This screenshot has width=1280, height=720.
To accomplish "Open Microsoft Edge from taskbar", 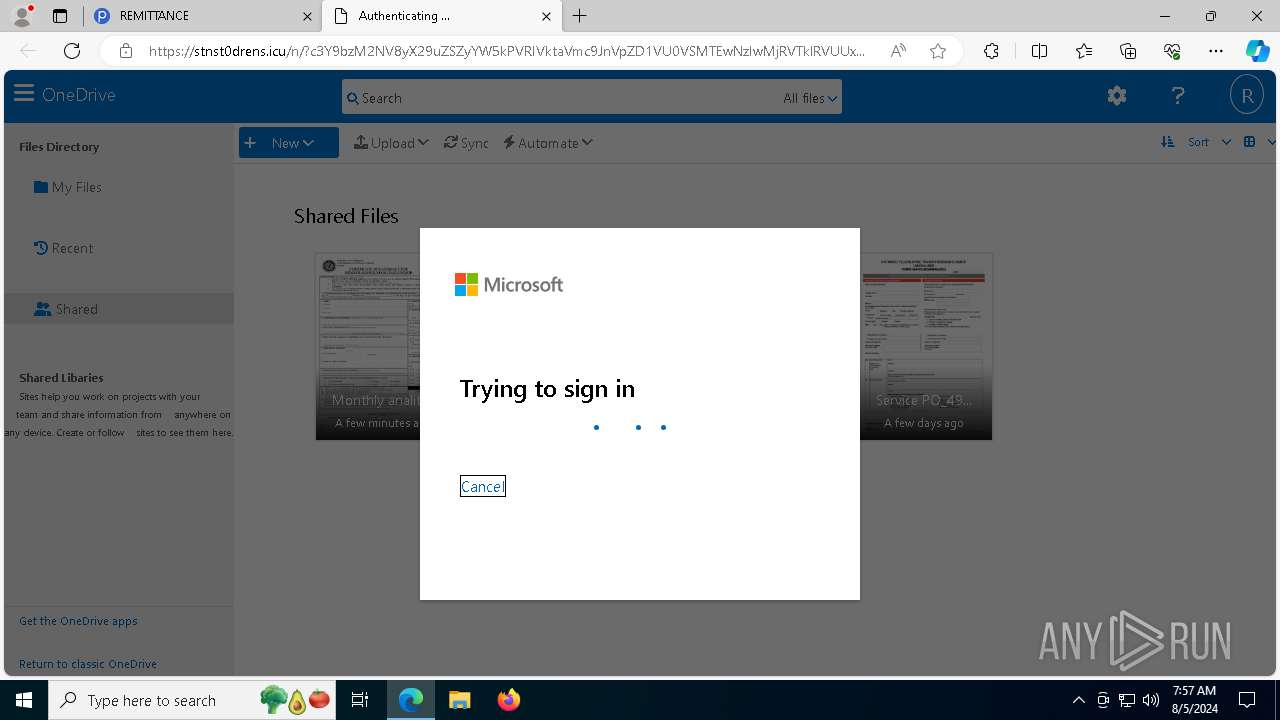I will click(x=411, y=700).
